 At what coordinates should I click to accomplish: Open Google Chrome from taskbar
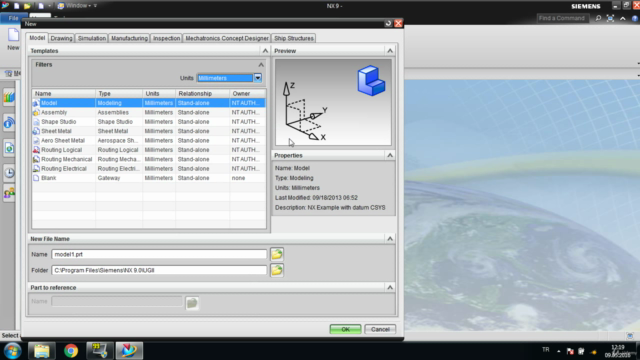[71, 351]
